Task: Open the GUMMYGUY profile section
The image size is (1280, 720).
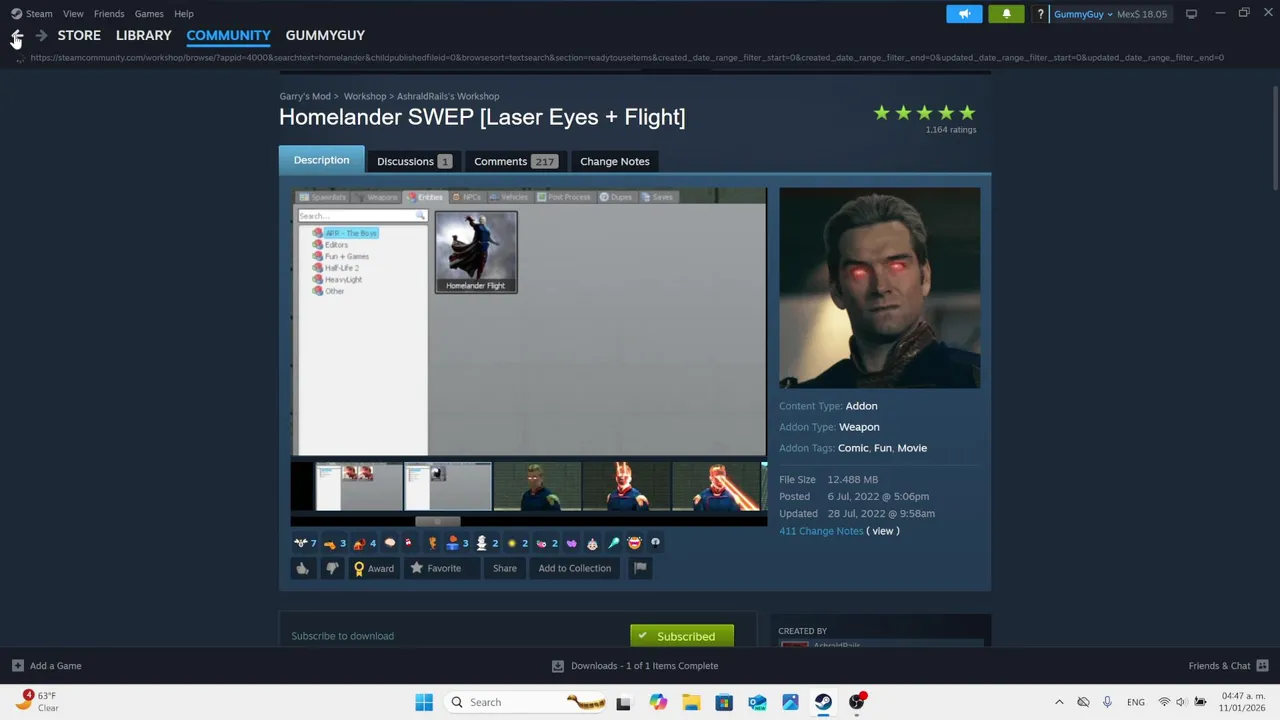Action: pyautogui.click(x=325, y=35)
